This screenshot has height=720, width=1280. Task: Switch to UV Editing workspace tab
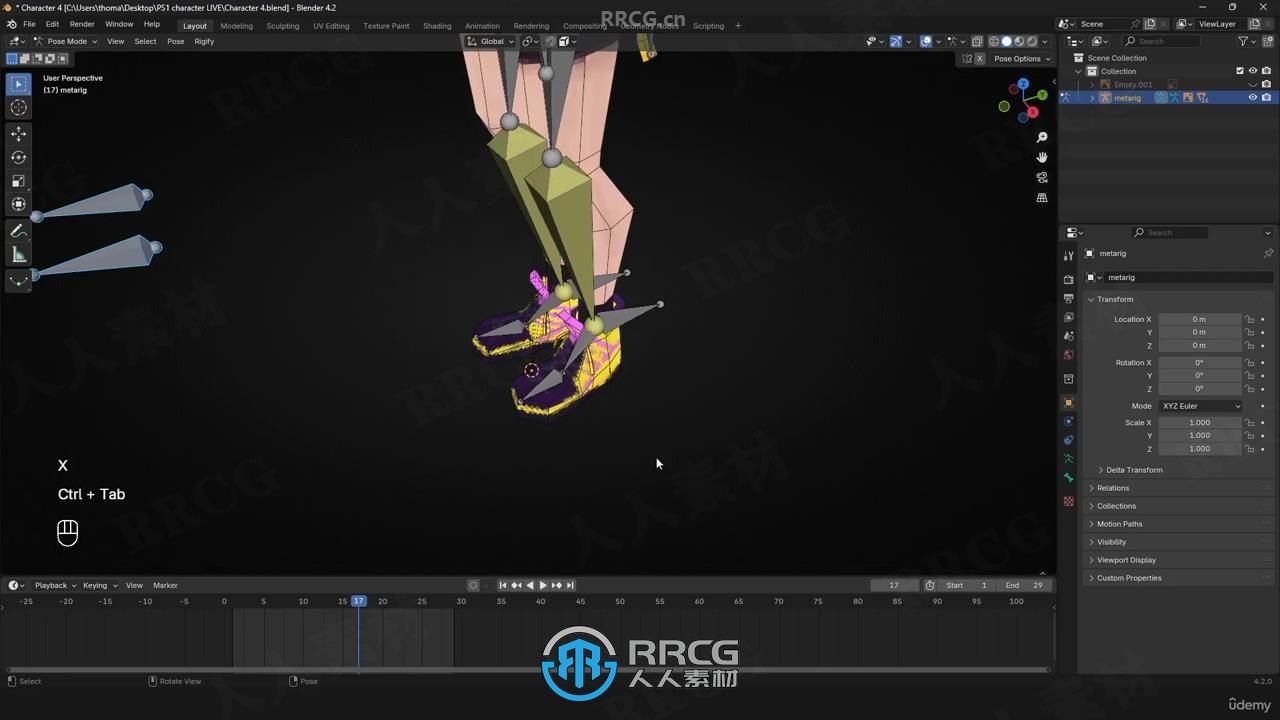coord(331,26)
